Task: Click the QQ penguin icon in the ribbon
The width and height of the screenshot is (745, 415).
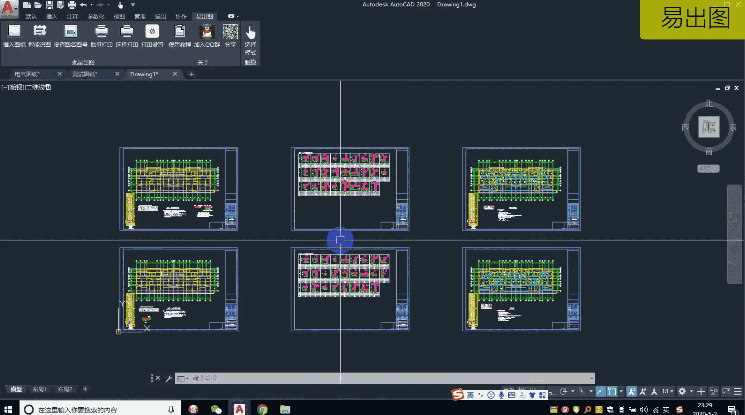Action: 207,32
